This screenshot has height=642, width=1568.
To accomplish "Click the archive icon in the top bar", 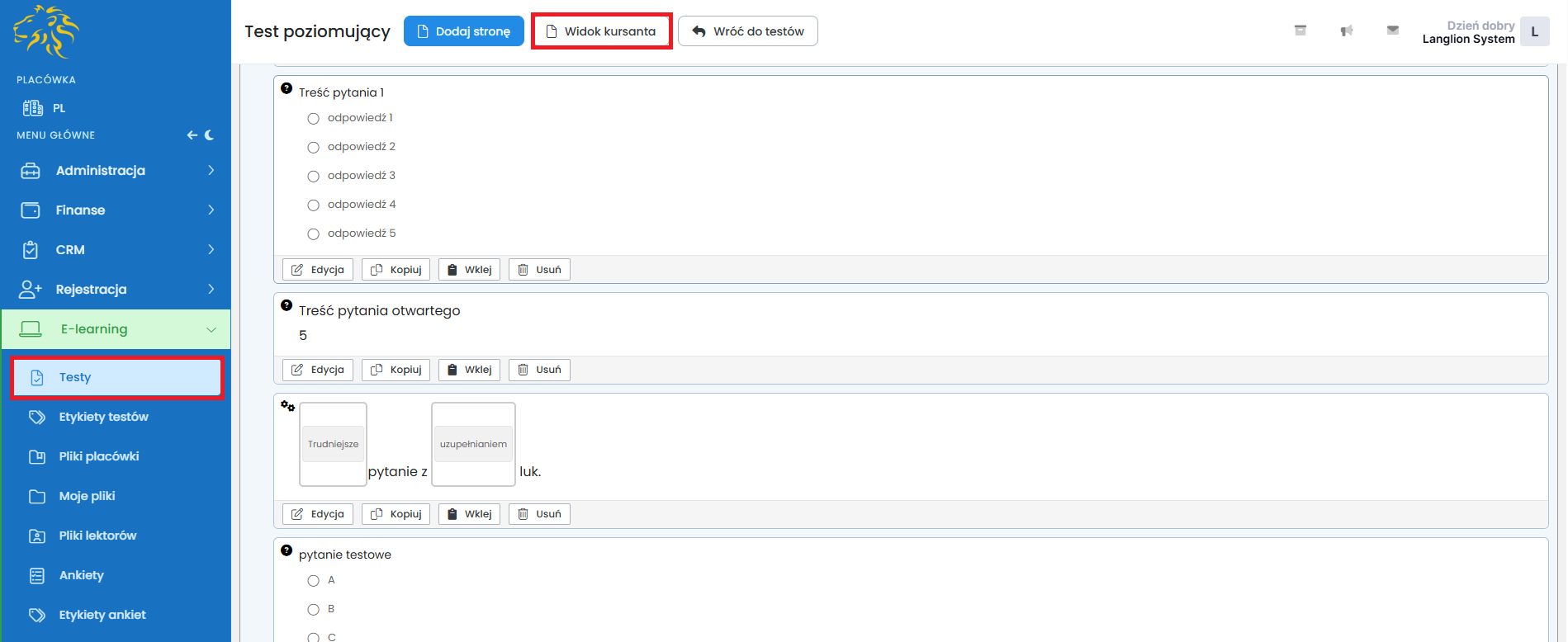I will [x=1300, y=31].
